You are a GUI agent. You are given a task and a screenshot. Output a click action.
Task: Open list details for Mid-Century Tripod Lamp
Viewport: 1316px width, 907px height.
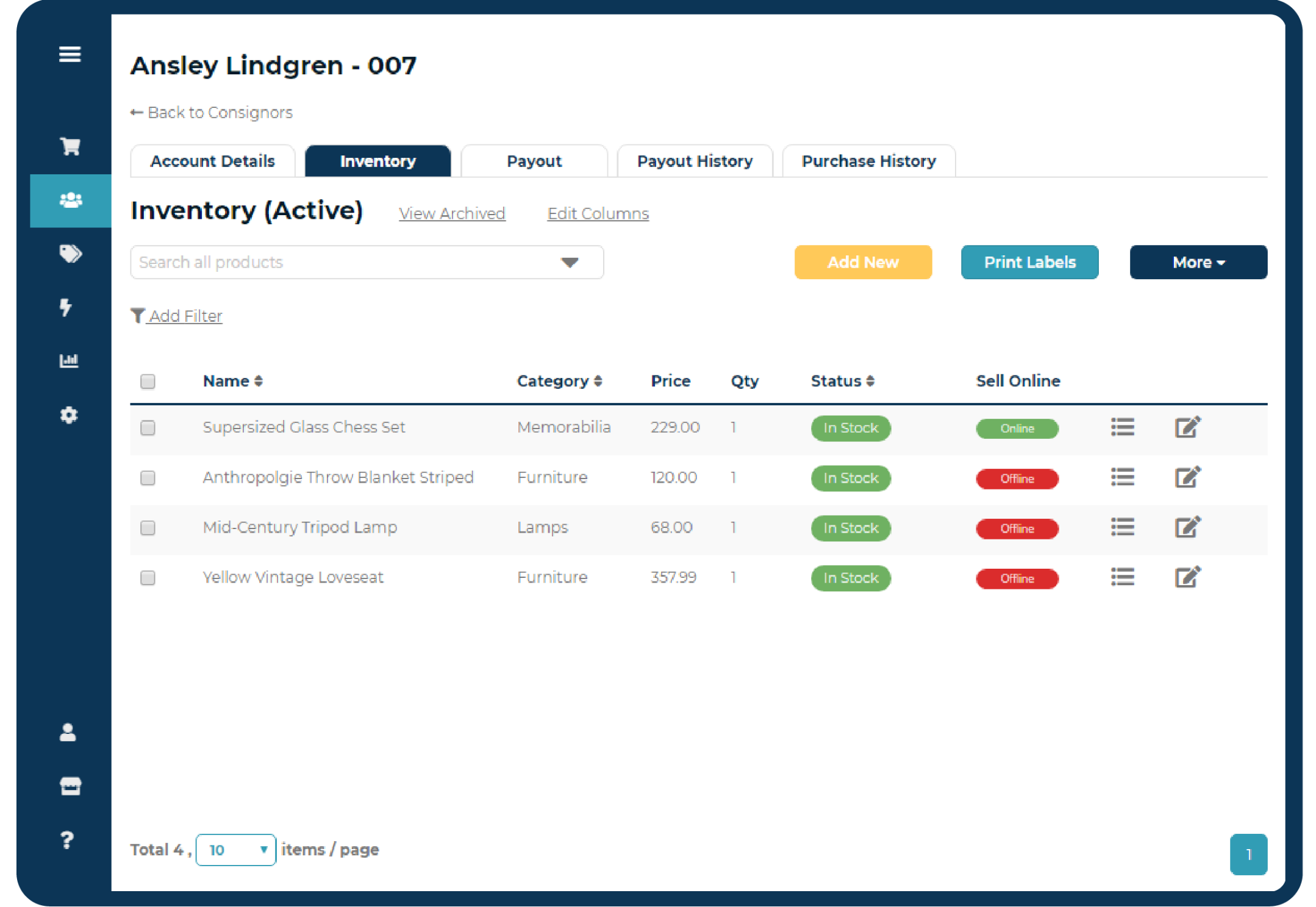tap(1122, 527)
